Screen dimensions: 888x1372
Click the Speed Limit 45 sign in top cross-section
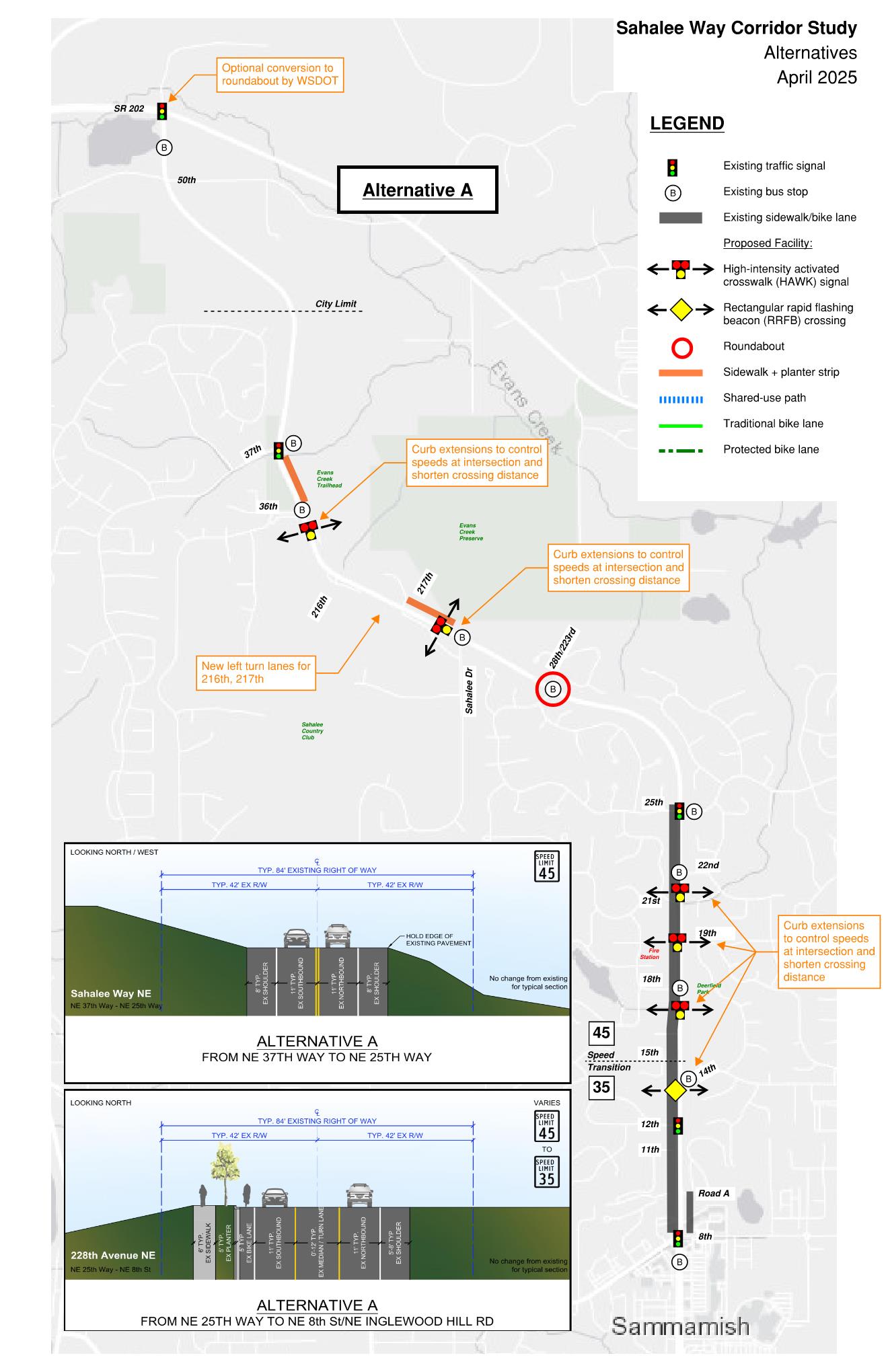point(547,867)
